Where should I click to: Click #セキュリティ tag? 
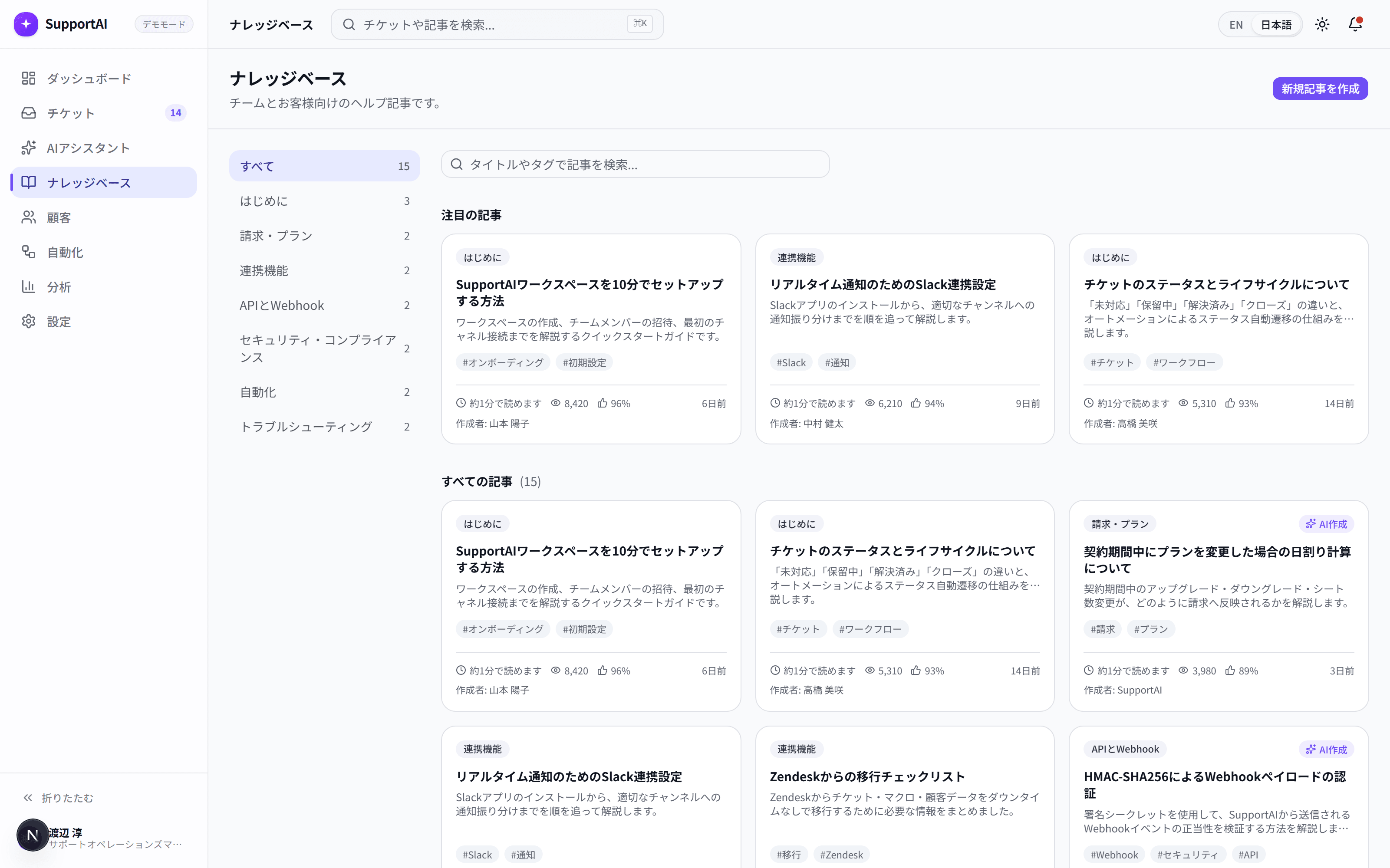coord(1187,854)
